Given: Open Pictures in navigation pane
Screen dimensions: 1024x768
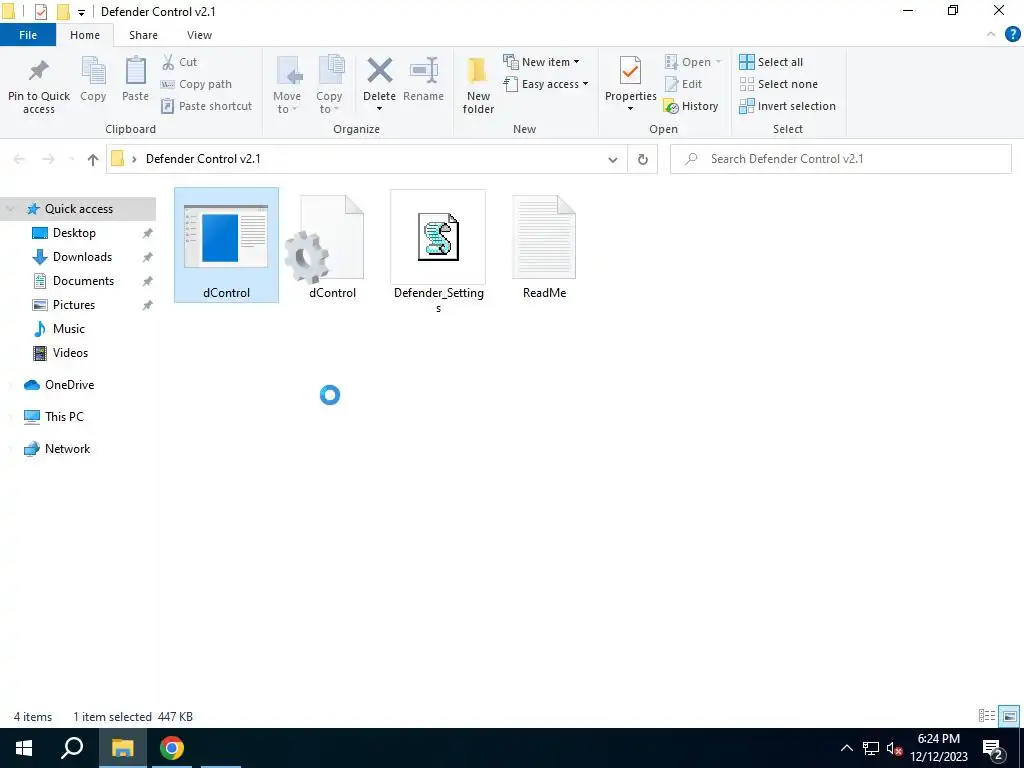Looking at the screenshot, I should [x=74, y=305].
